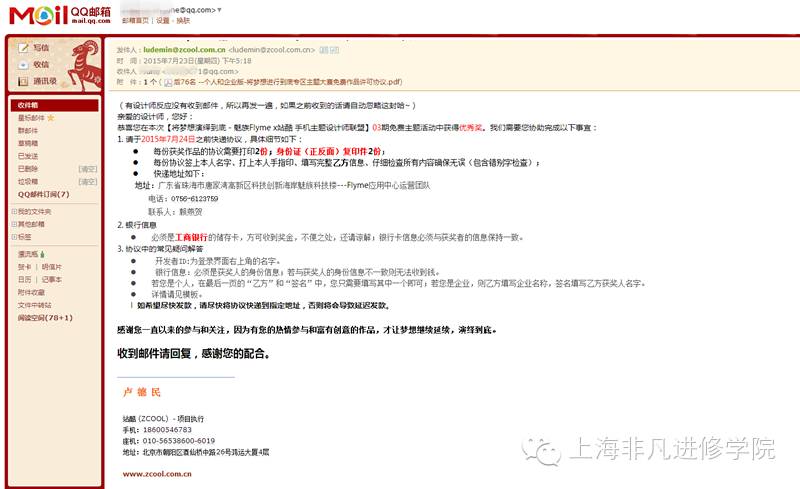Go to 邮箱首页 mailbox home link
The height and width of the screenshot is (489, 800).
135,20
